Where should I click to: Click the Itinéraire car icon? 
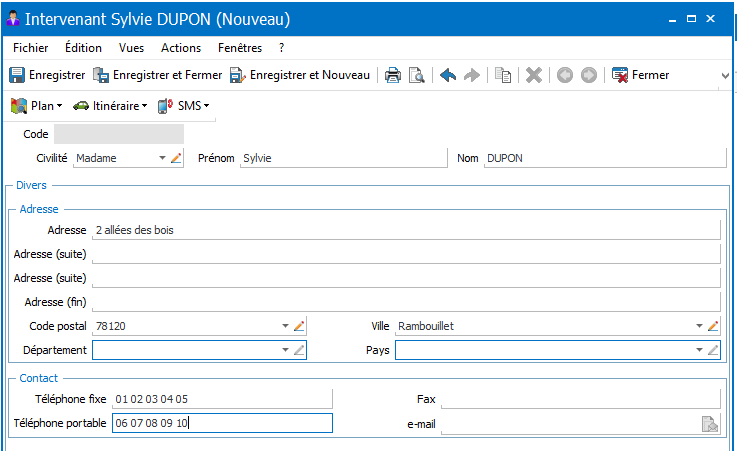pyautogui.click(x=81, y=106)
